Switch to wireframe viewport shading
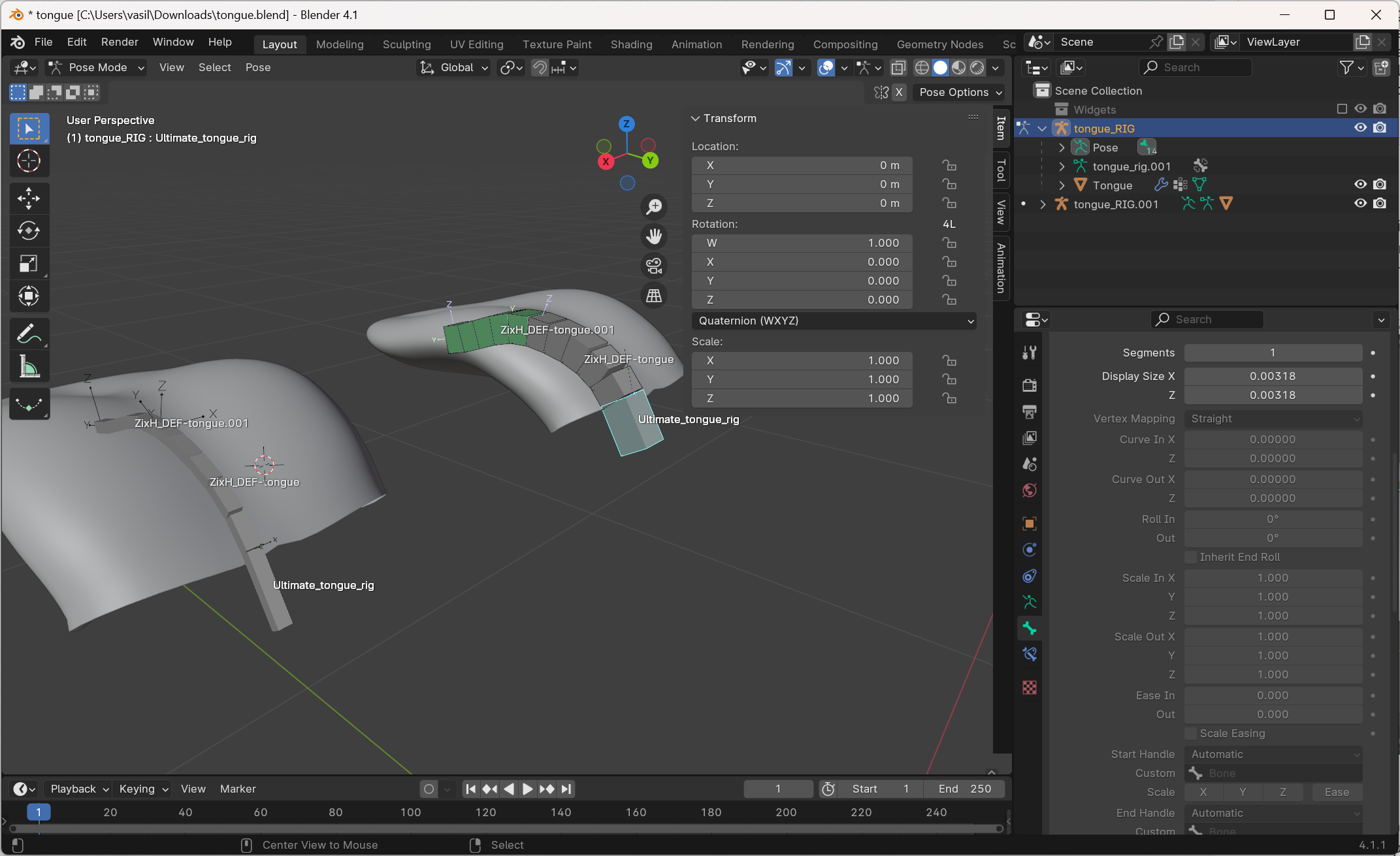Screen dimensions: 1400x856 (922, 68)
